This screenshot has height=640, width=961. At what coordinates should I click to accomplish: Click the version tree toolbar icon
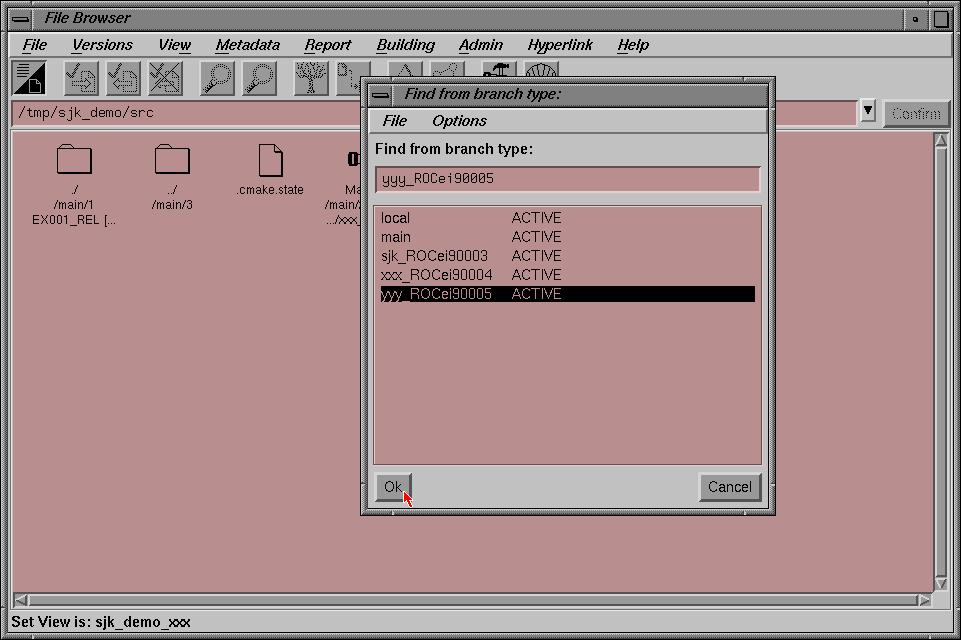pos(311,79)
